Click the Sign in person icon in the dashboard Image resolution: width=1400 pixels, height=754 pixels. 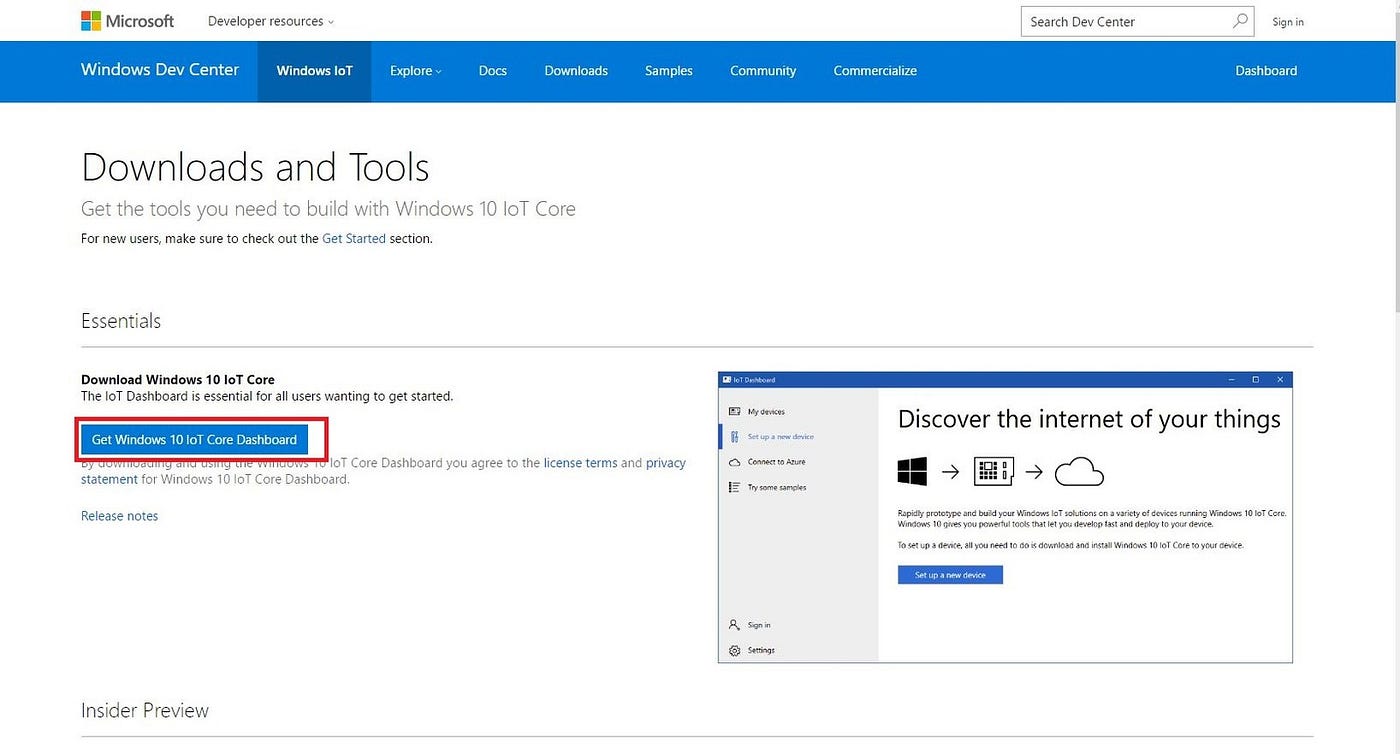click(734, 624)
